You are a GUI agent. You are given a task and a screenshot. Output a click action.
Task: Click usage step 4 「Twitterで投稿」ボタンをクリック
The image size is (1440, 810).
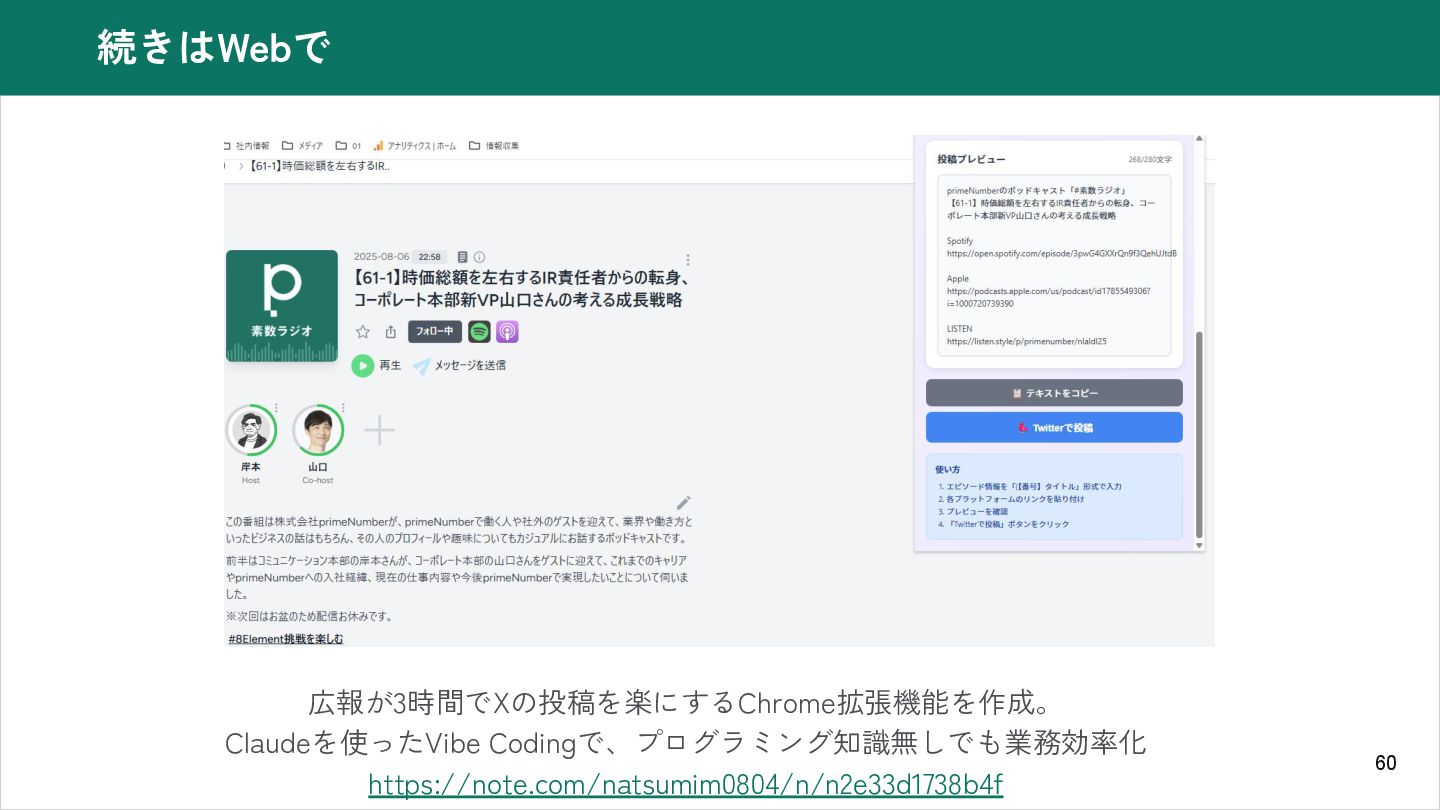coord(1004,524)
